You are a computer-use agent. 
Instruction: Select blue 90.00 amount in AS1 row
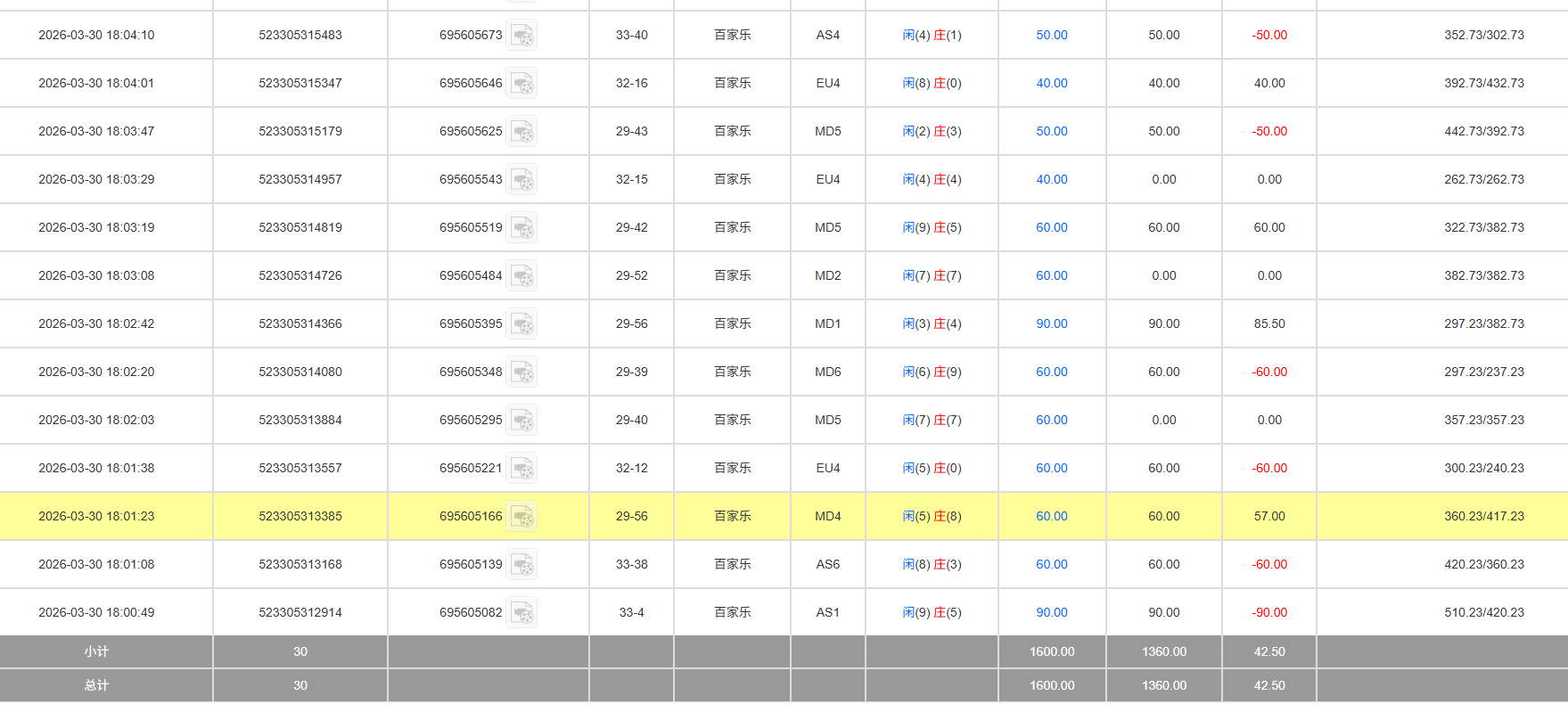coord(1051,613)
